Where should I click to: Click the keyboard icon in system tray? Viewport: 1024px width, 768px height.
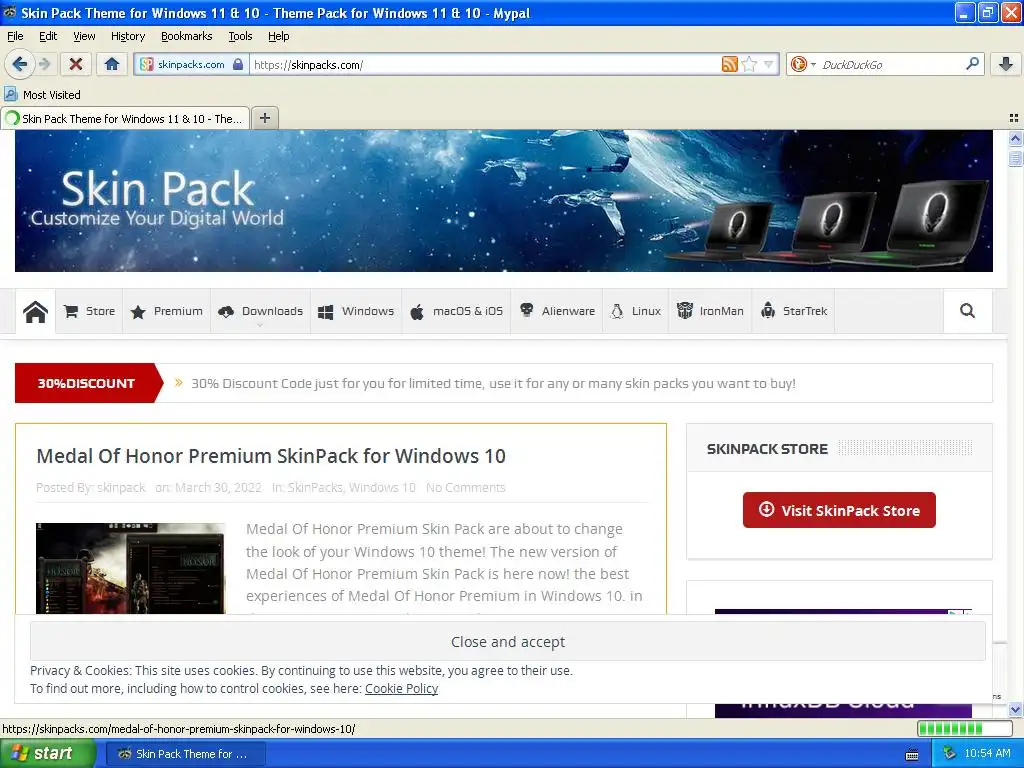(x=912, y=754)
